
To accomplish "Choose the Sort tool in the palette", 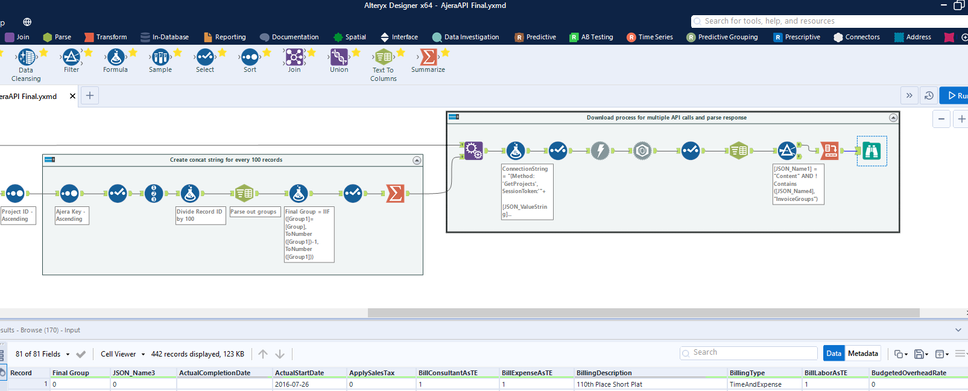I will click(x=249, y=57).
